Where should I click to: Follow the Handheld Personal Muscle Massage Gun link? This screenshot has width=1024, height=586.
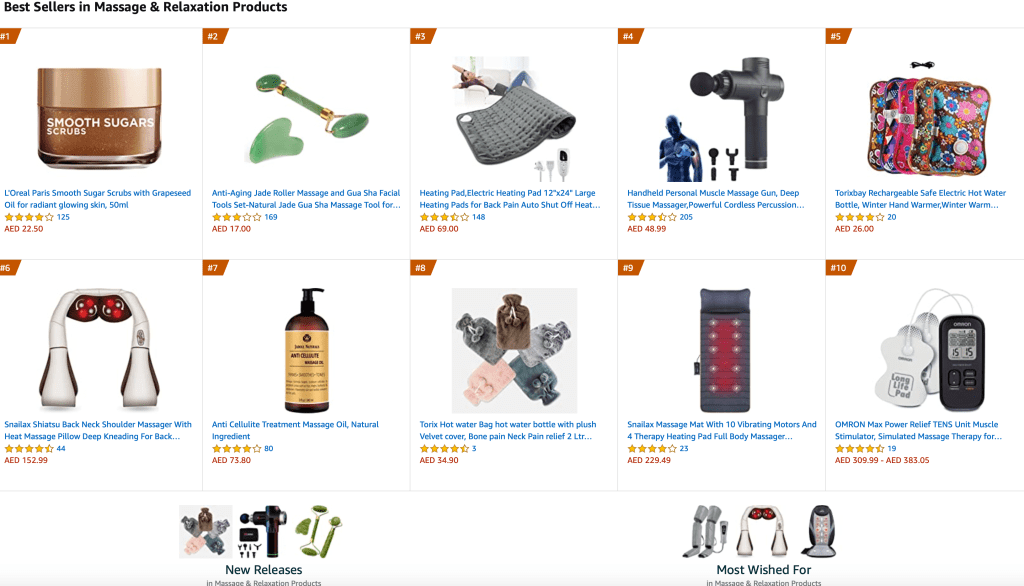click(716, 199)
